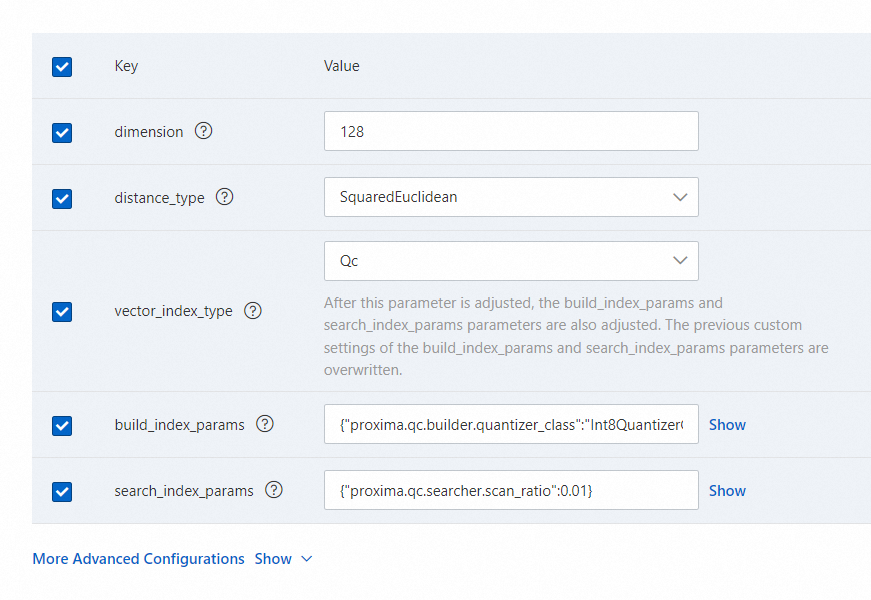
Task: Toggle the search_index_params checkbox
Action: pos(62,491)
